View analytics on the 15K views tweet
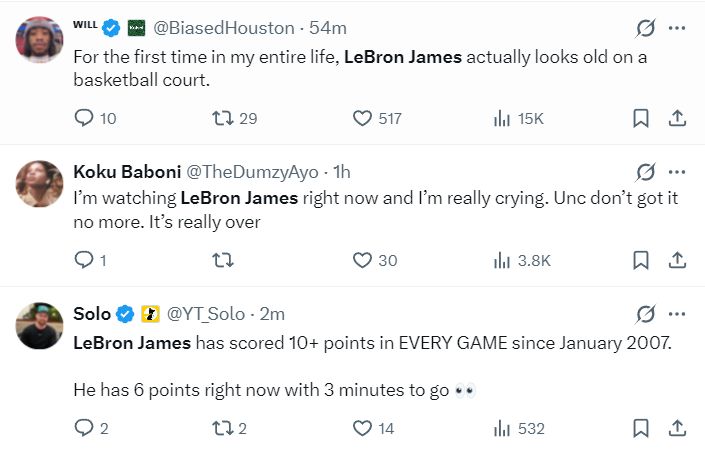 click(503, 118)
